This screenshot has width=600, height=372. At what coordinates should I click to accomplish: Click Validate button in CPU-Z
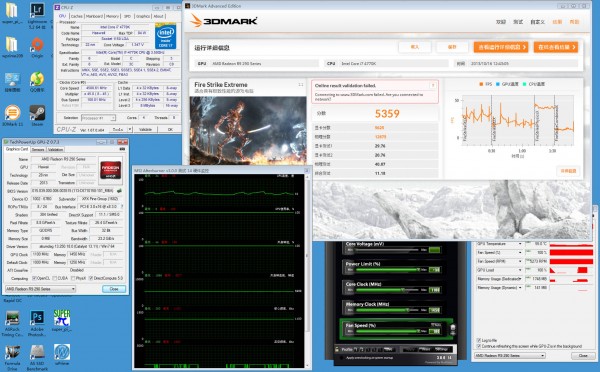(x=145, y=130)
